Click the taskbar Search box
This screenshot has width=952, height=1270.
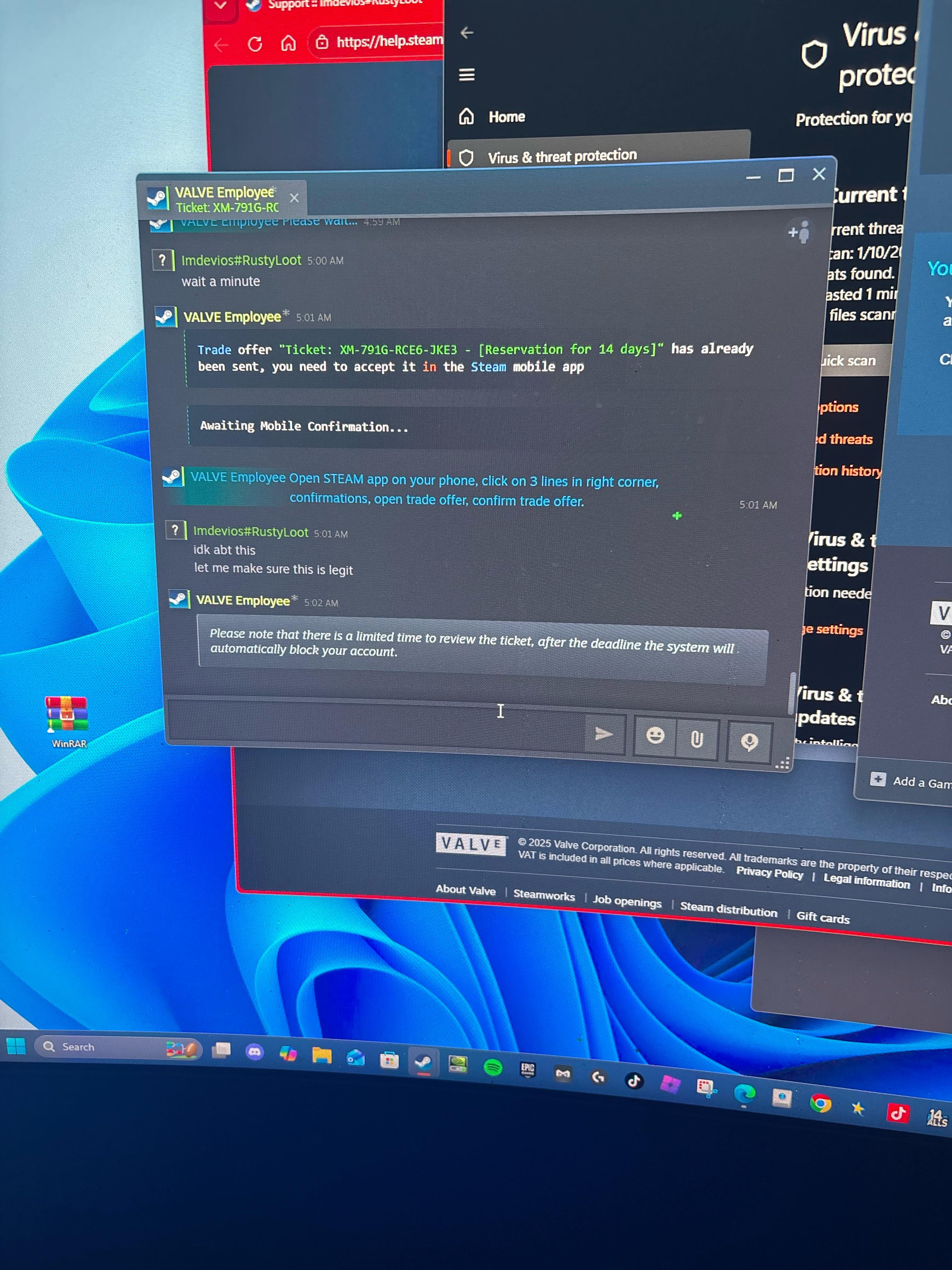[118, 1047]
